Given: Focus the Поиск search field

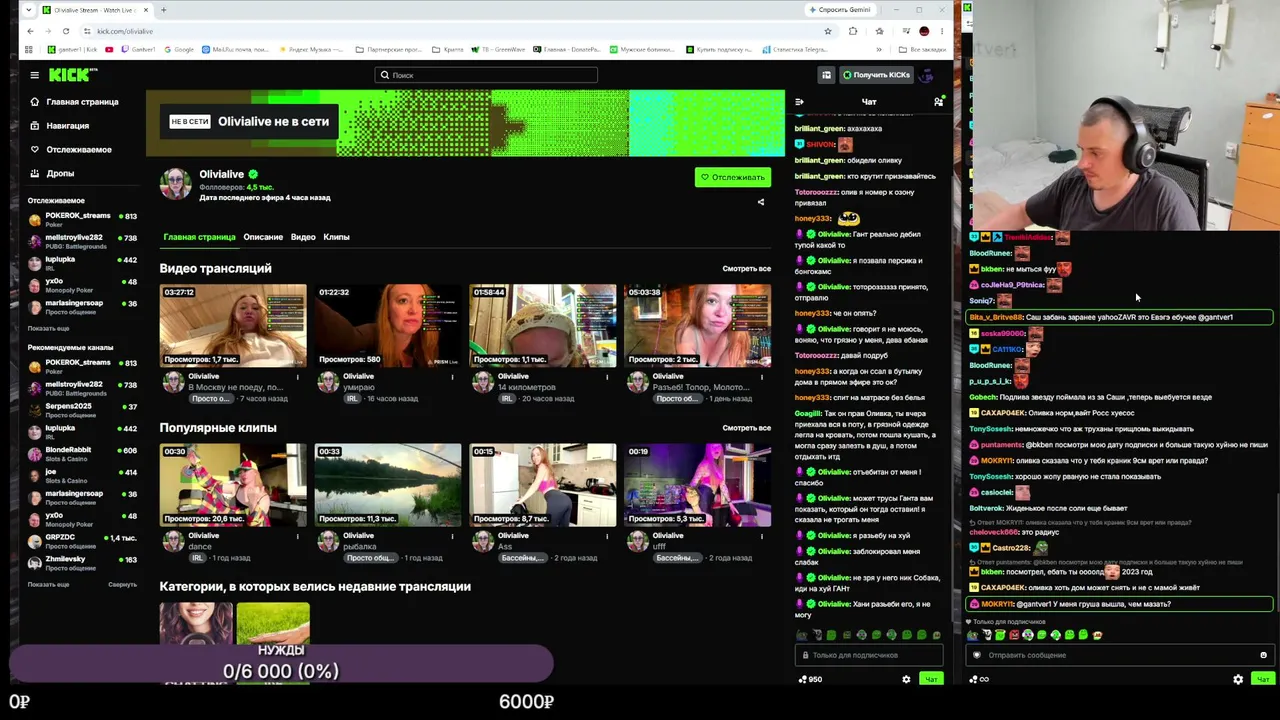Looking at the screenshot, I should 486,75.
